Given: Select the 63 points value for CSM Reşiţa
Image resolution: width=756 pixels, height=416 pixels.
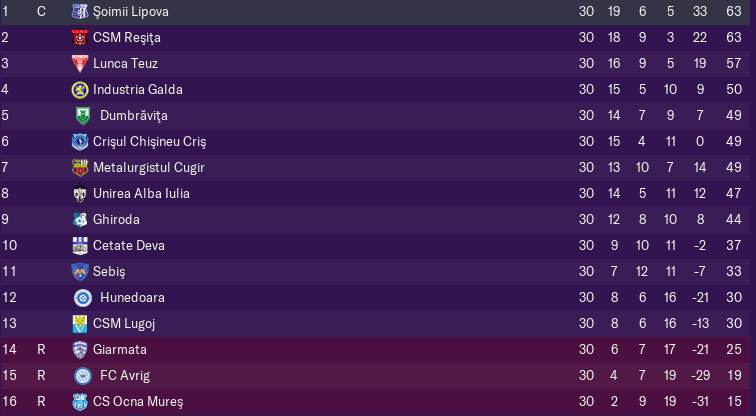Looking at the screenshot, I should [734, 38].
